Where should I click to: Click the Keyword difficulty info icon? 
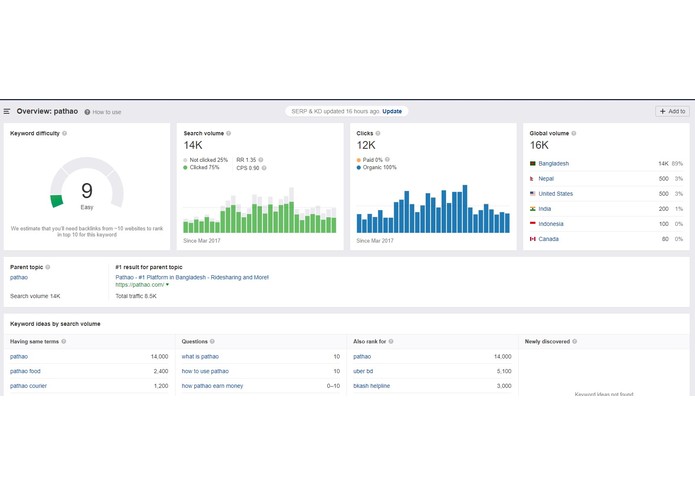tap(65, 133)
